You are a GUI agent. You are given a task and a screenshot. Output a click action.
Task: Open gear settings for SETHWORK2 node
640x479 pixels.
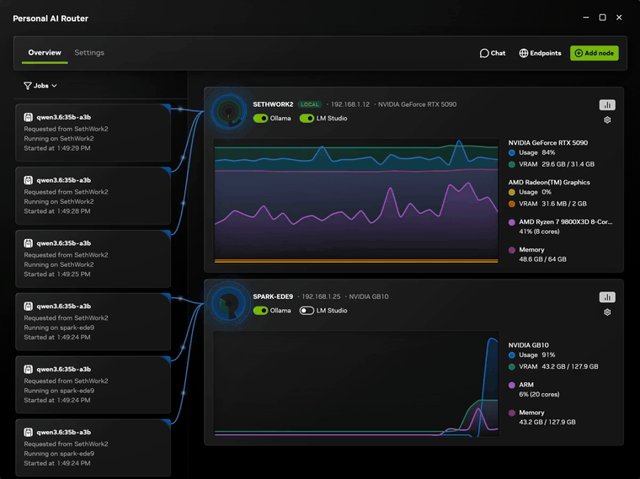607,120
